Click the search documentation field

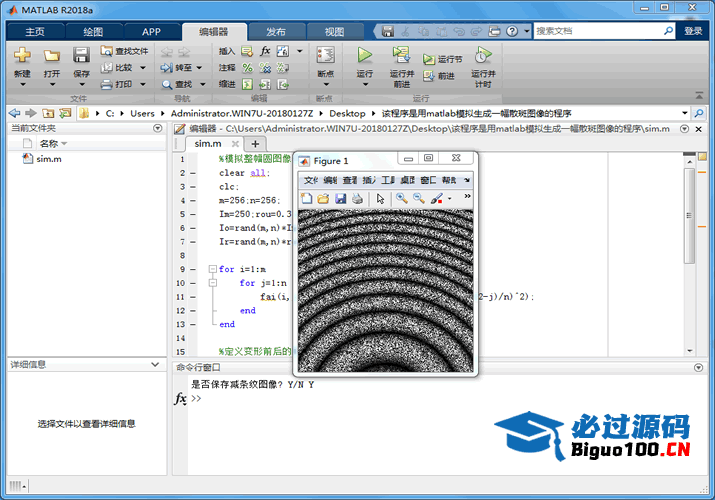click(598, 31)
